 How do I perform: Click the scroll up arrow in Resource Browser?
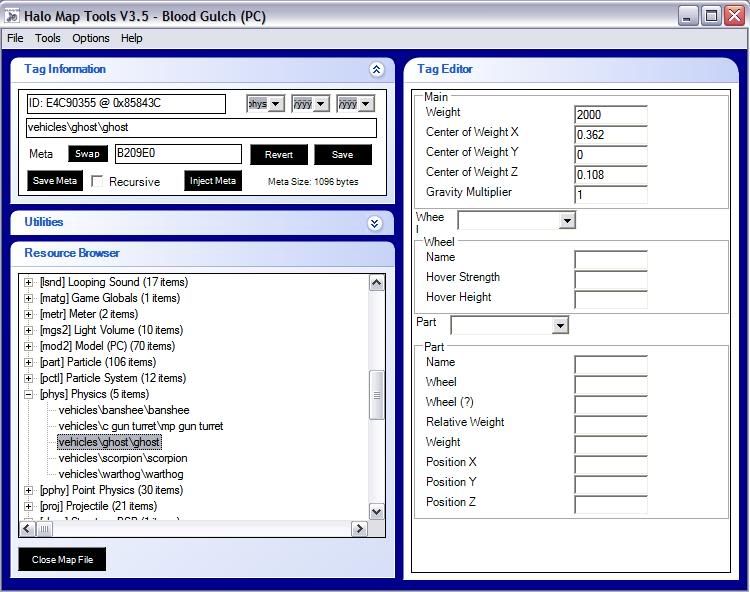point(377,283)
